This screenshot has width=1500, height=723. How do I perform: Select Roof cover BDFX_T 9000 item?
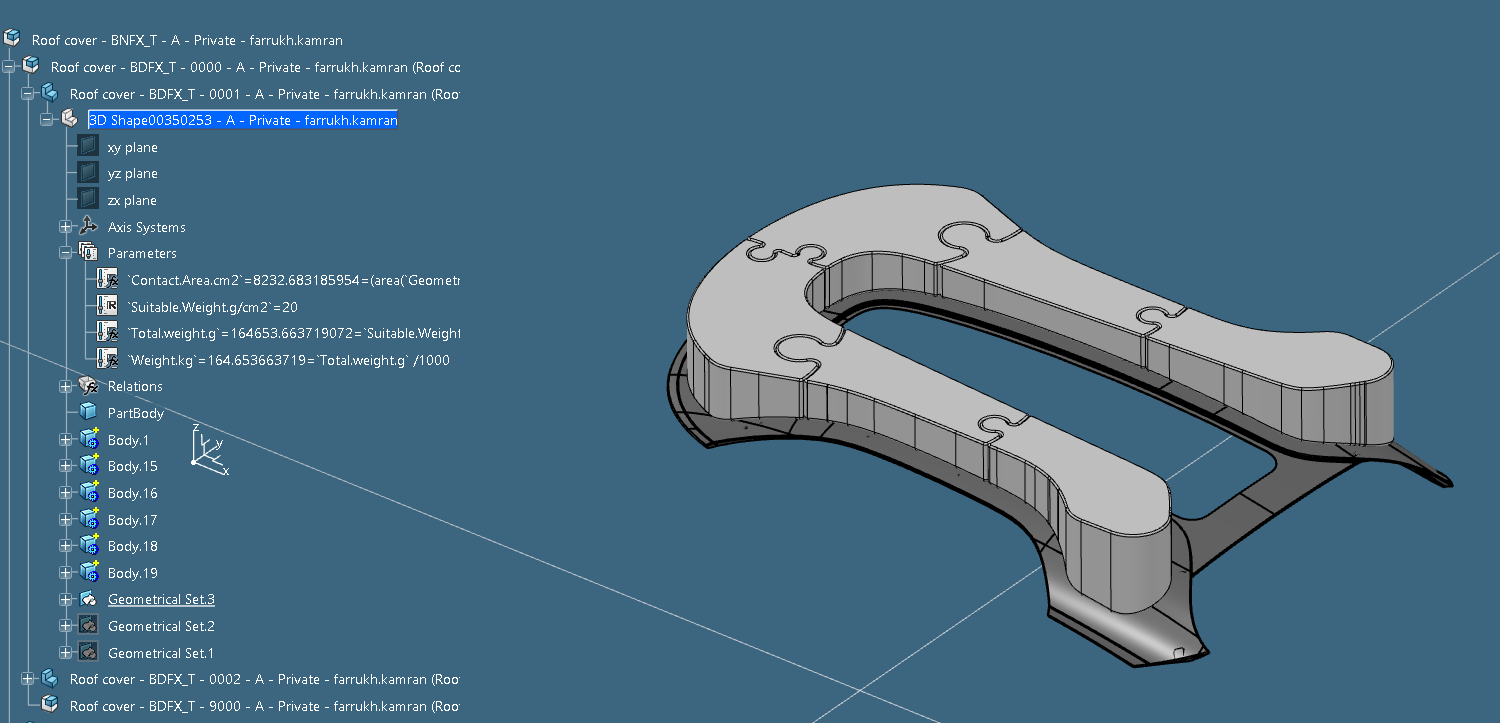pyautogui.click(x=264, y=706)
